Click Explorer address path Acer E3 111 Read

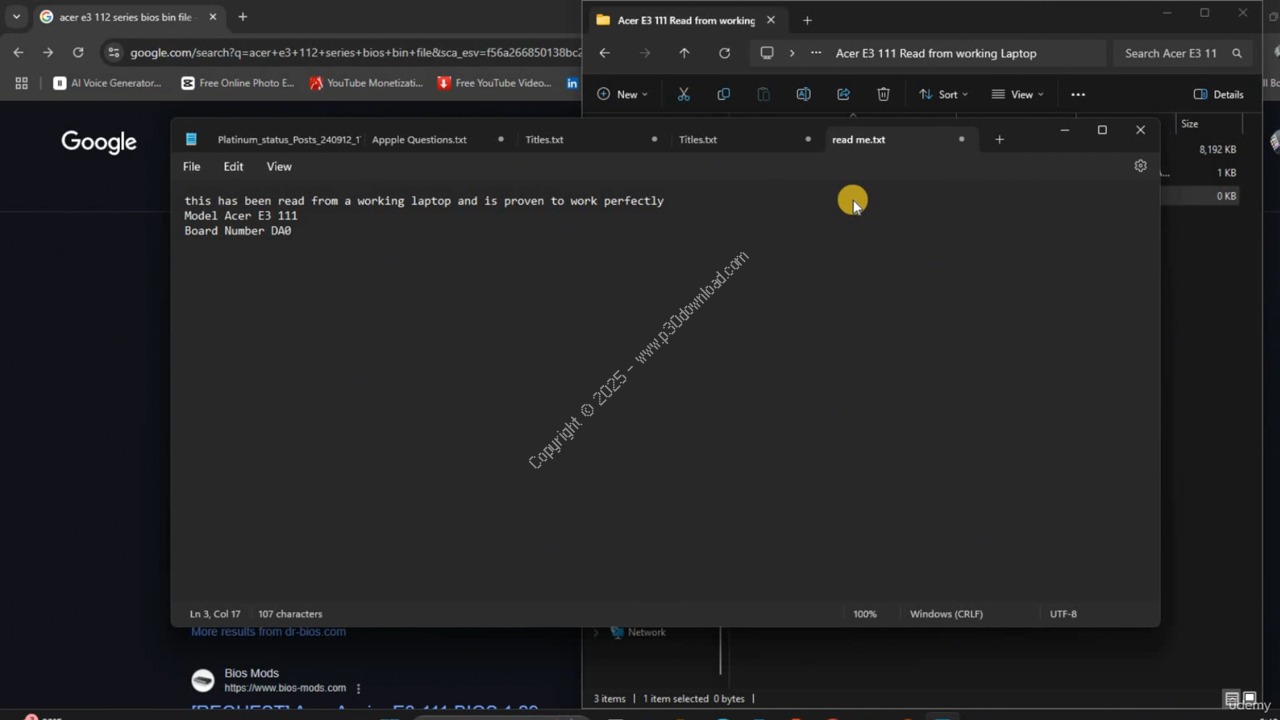[936, 53]
